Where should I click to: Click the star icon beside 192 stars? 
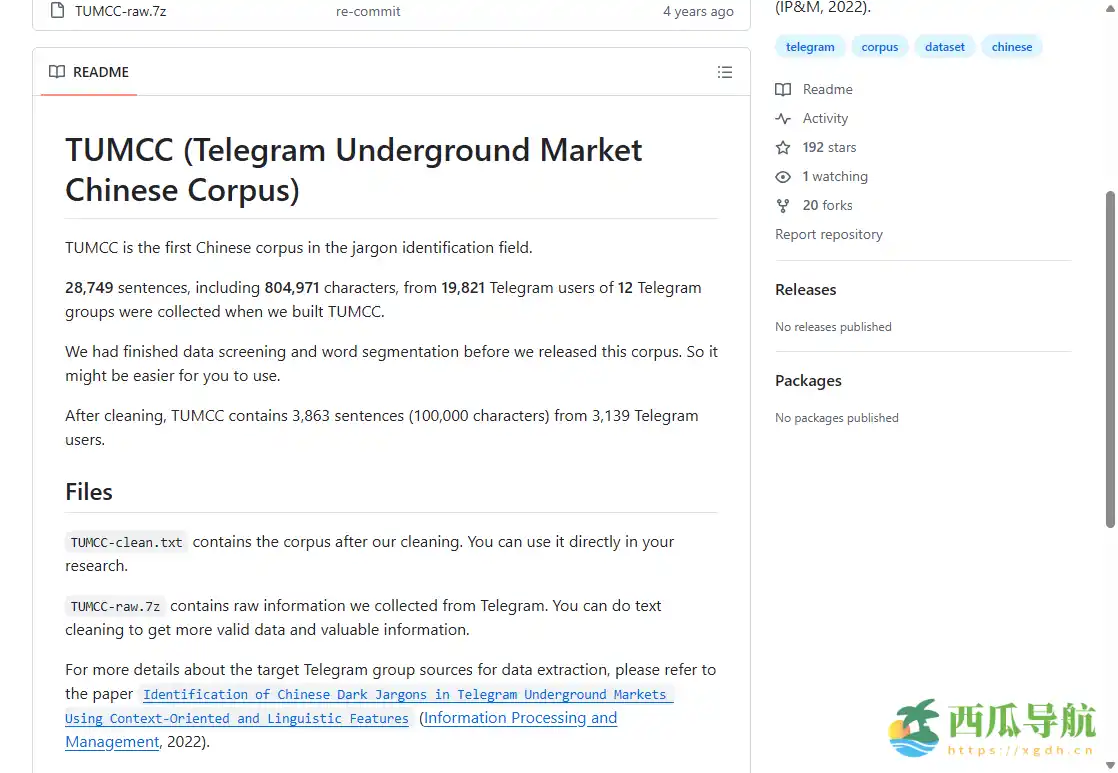[783, 148]
